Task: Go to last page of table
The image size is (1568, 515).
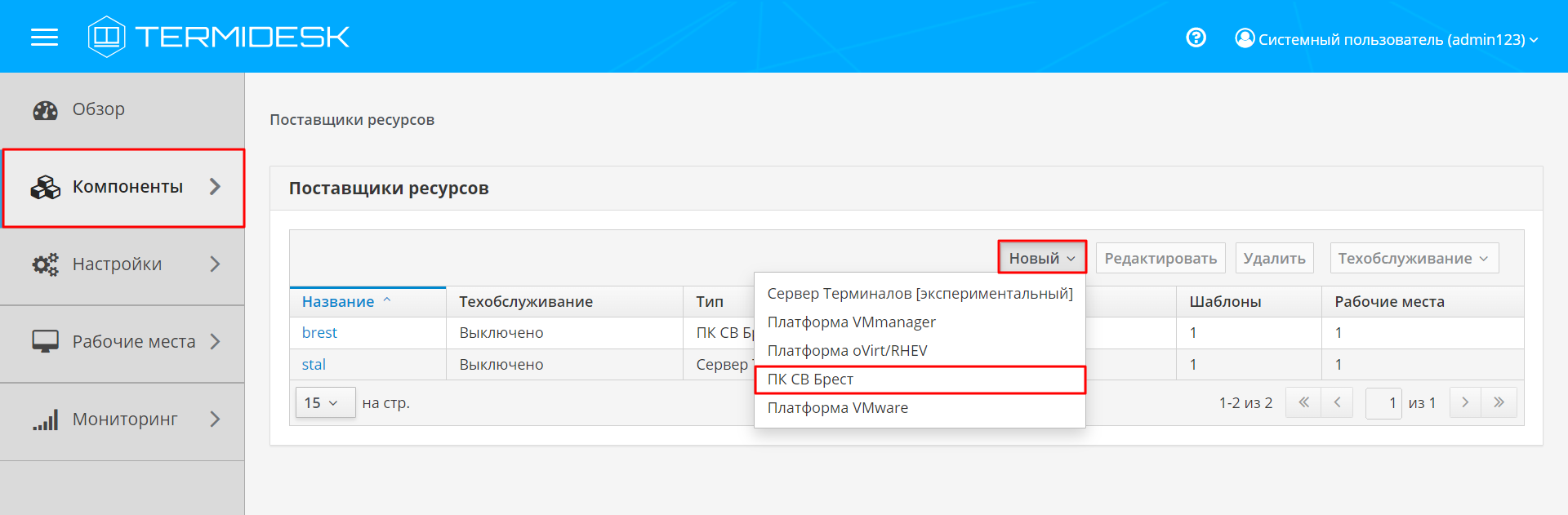Action: (1499, 402)
